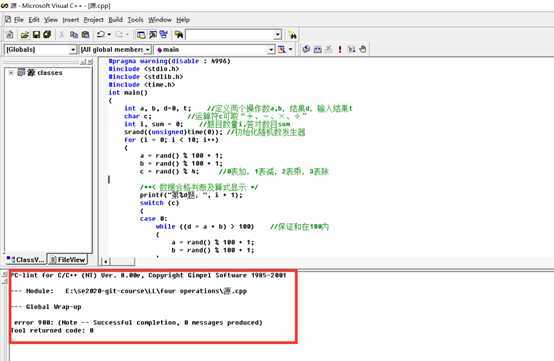The height and width of the screenshot is (361, 554).
Task: Click the Save All icon
Action: 47,35
